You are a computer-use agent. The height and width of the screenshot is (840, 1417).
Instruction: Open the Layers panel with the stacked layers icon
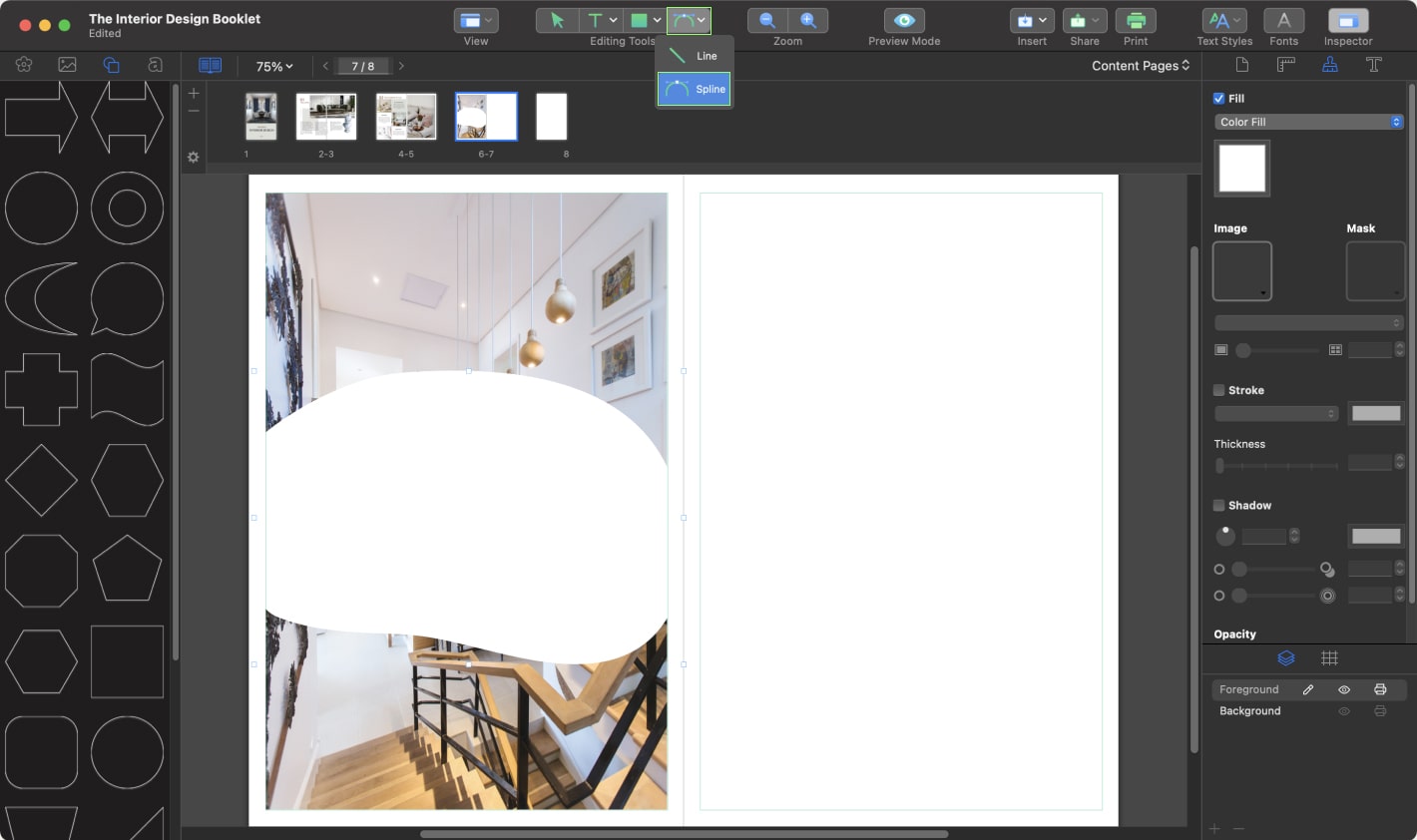coord(1286,657)
